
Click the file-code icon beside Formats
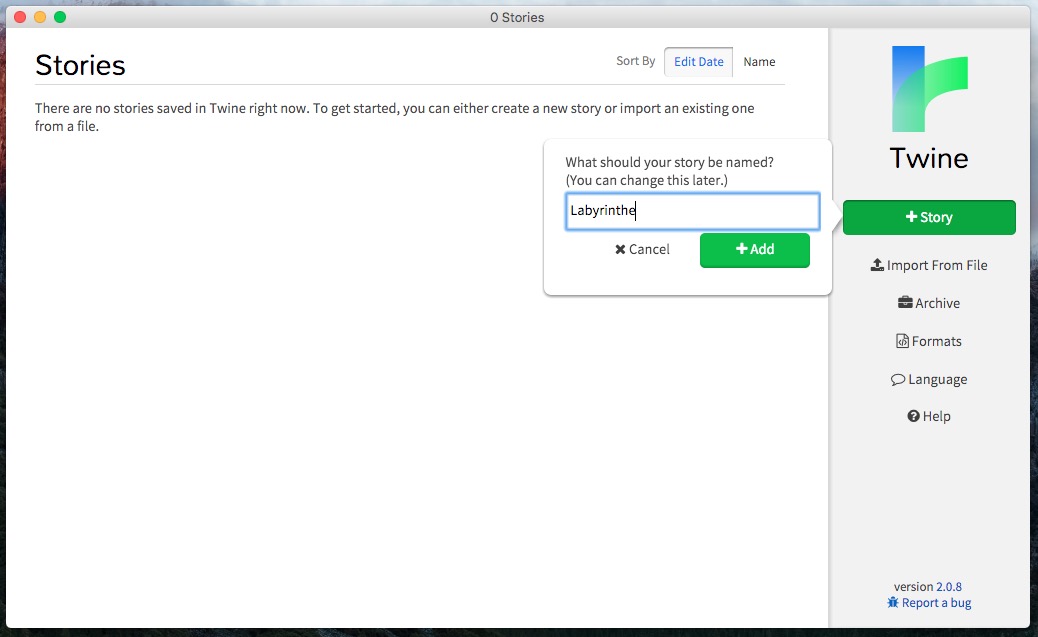(902, 342)
